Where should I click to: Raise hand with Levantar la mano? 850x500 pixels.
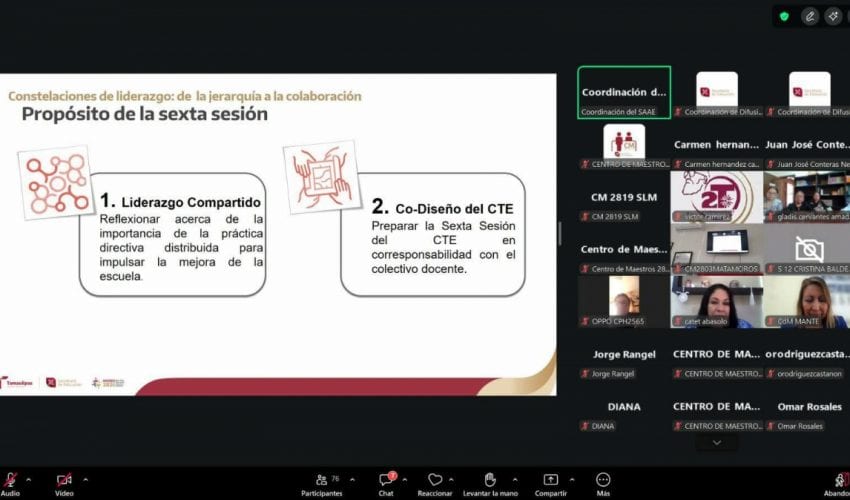pos(490,481)
